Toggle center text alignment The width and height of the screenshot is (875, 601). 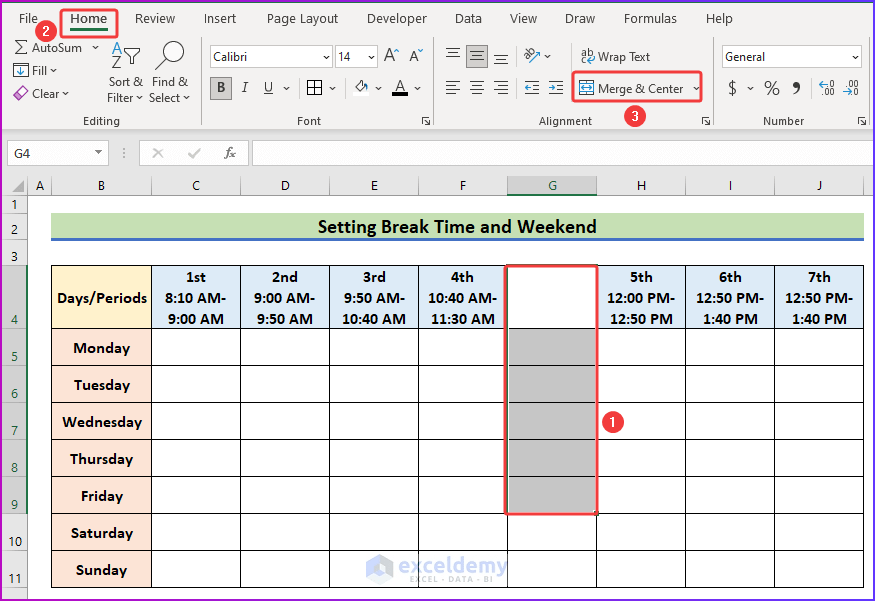(477, 88)
